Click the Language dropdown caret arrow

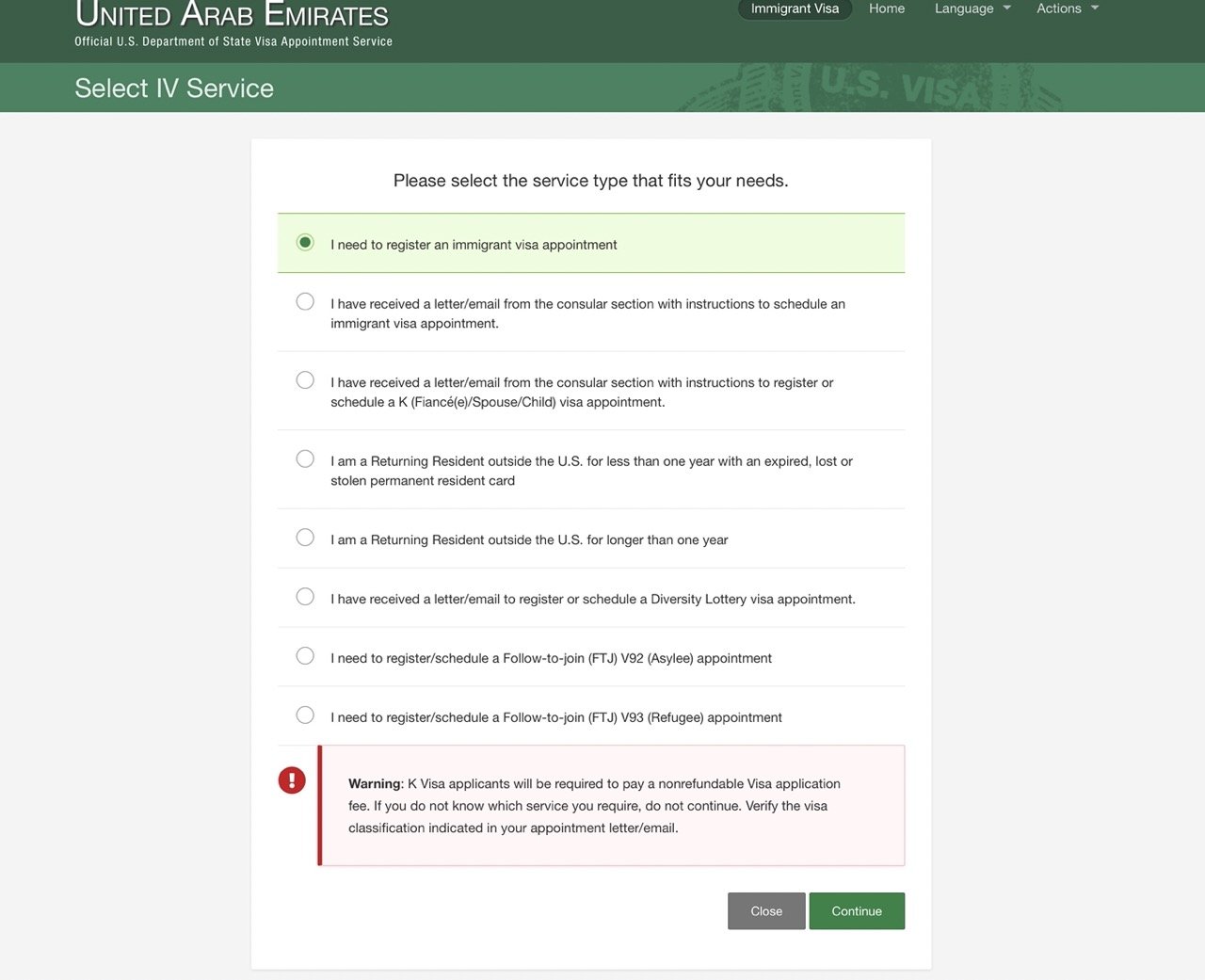point(1006,8)
